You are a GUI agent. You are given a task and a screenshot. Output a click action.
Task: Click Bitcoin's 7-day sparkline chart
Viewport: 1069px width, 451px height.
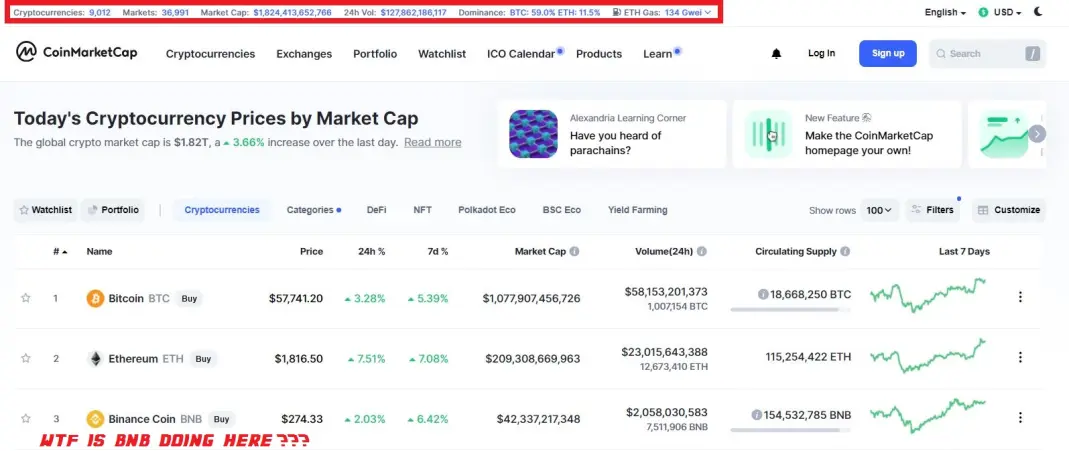coord(928,295)
